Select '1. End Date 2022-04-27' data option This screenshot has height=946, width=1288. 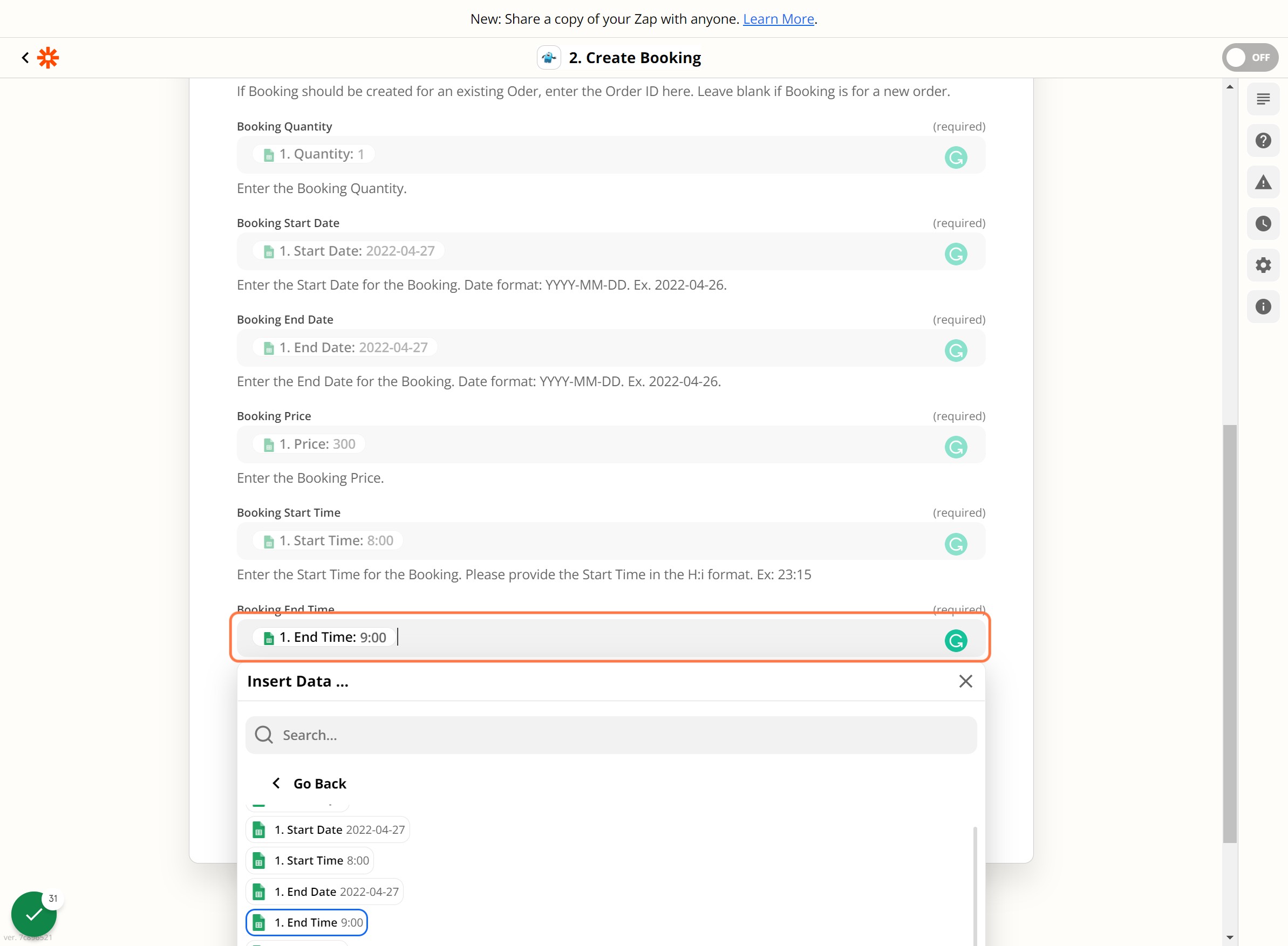click(x=324, y=892)
